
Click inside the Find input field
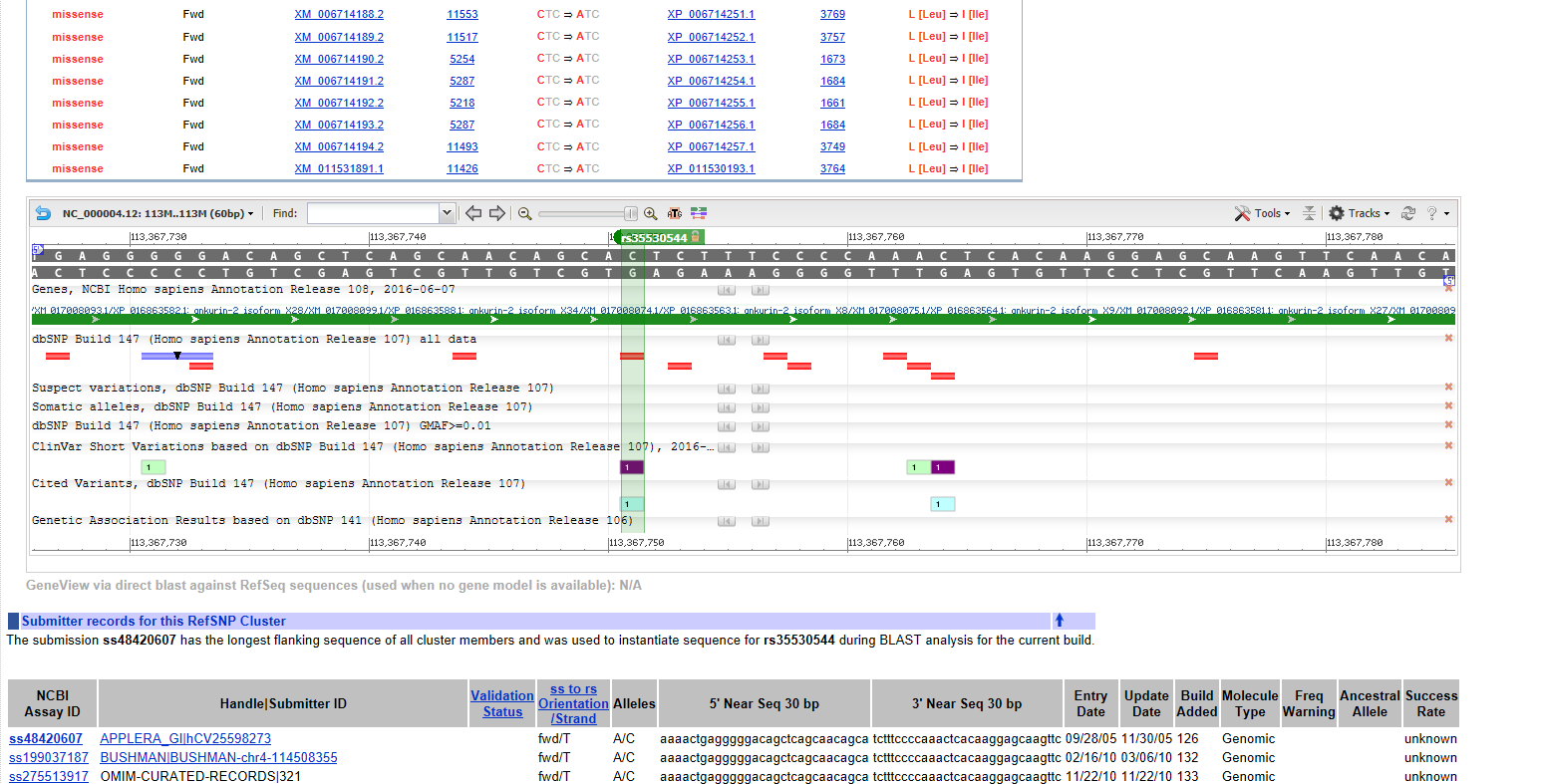373,213
